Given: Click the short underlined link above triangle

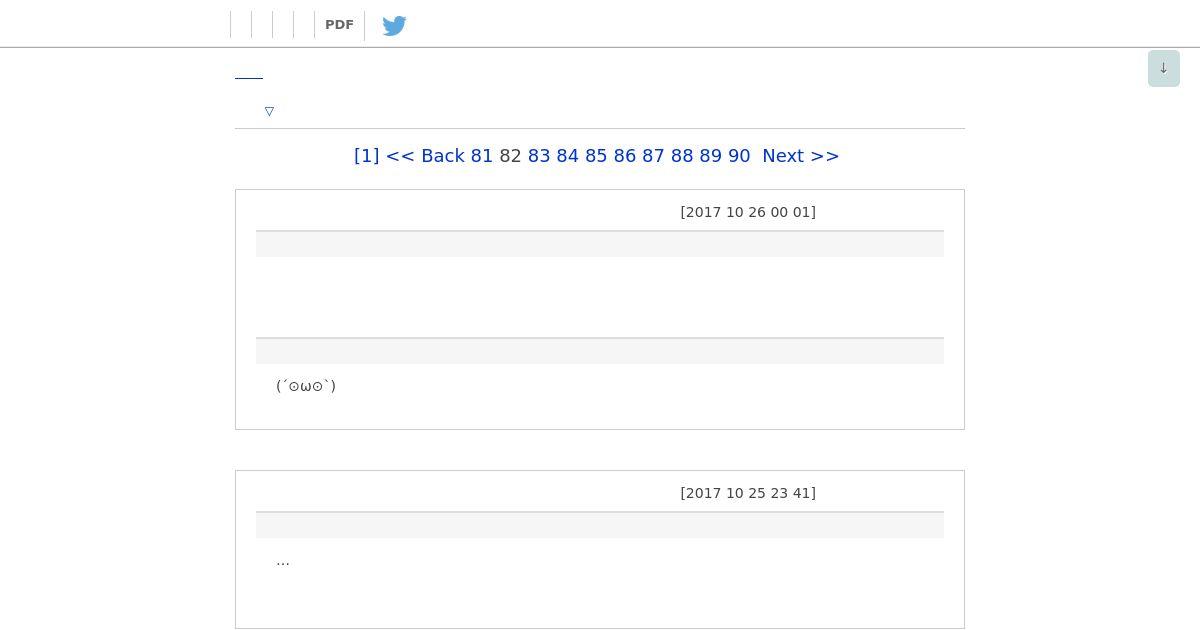Looking at the screenshot, I should coord(249,74).
